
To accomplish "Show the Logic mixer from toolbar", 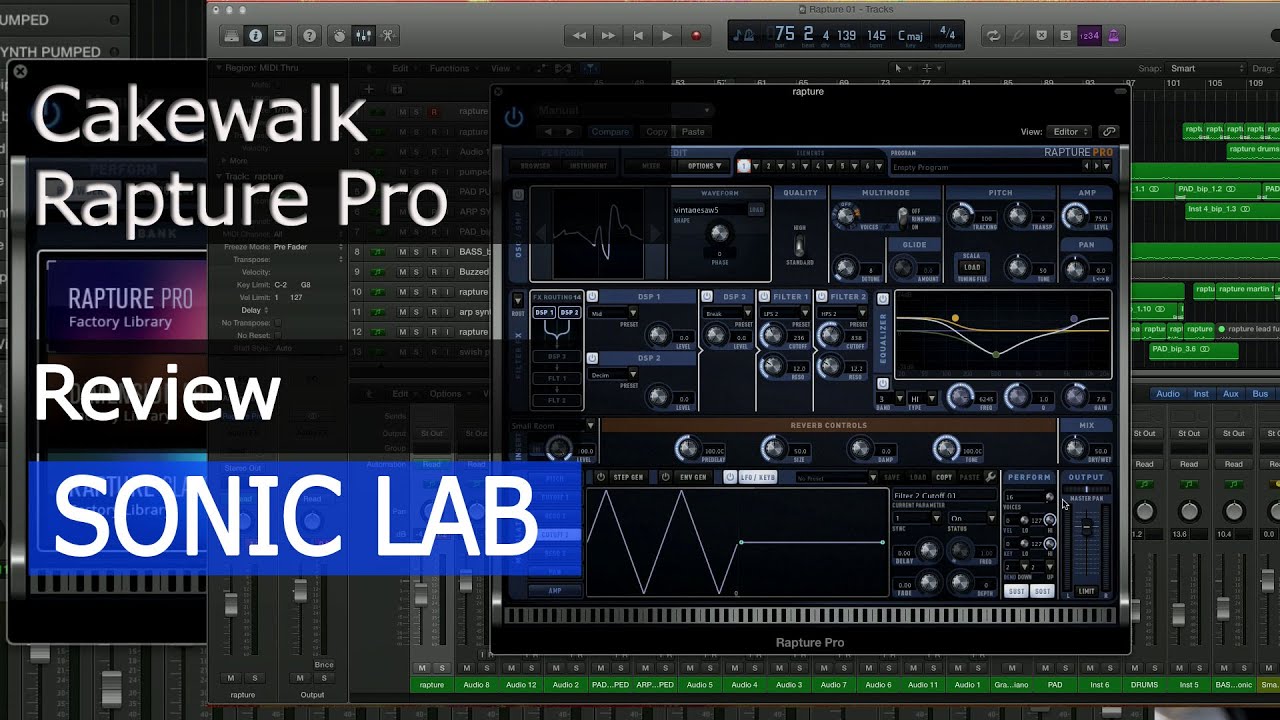I will pos(364,36).
